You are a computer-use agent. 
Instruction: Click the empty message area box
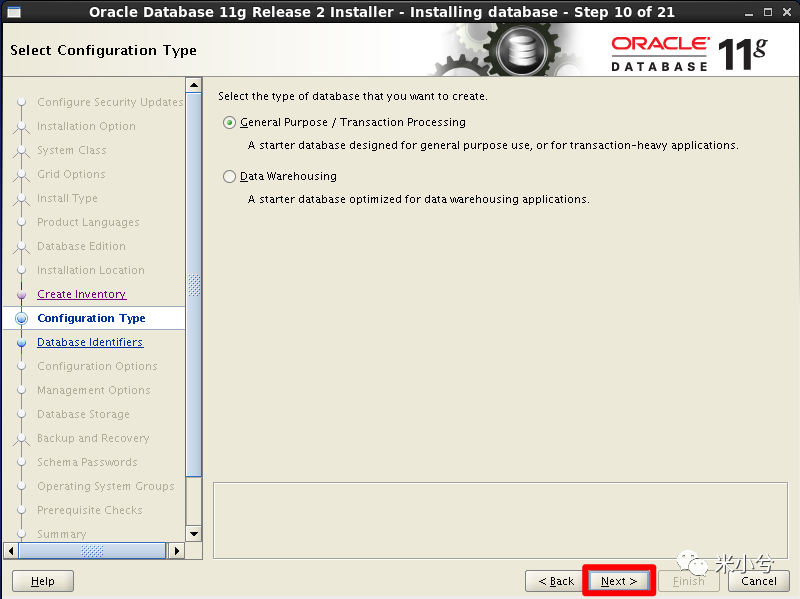(x=501, y=520)
